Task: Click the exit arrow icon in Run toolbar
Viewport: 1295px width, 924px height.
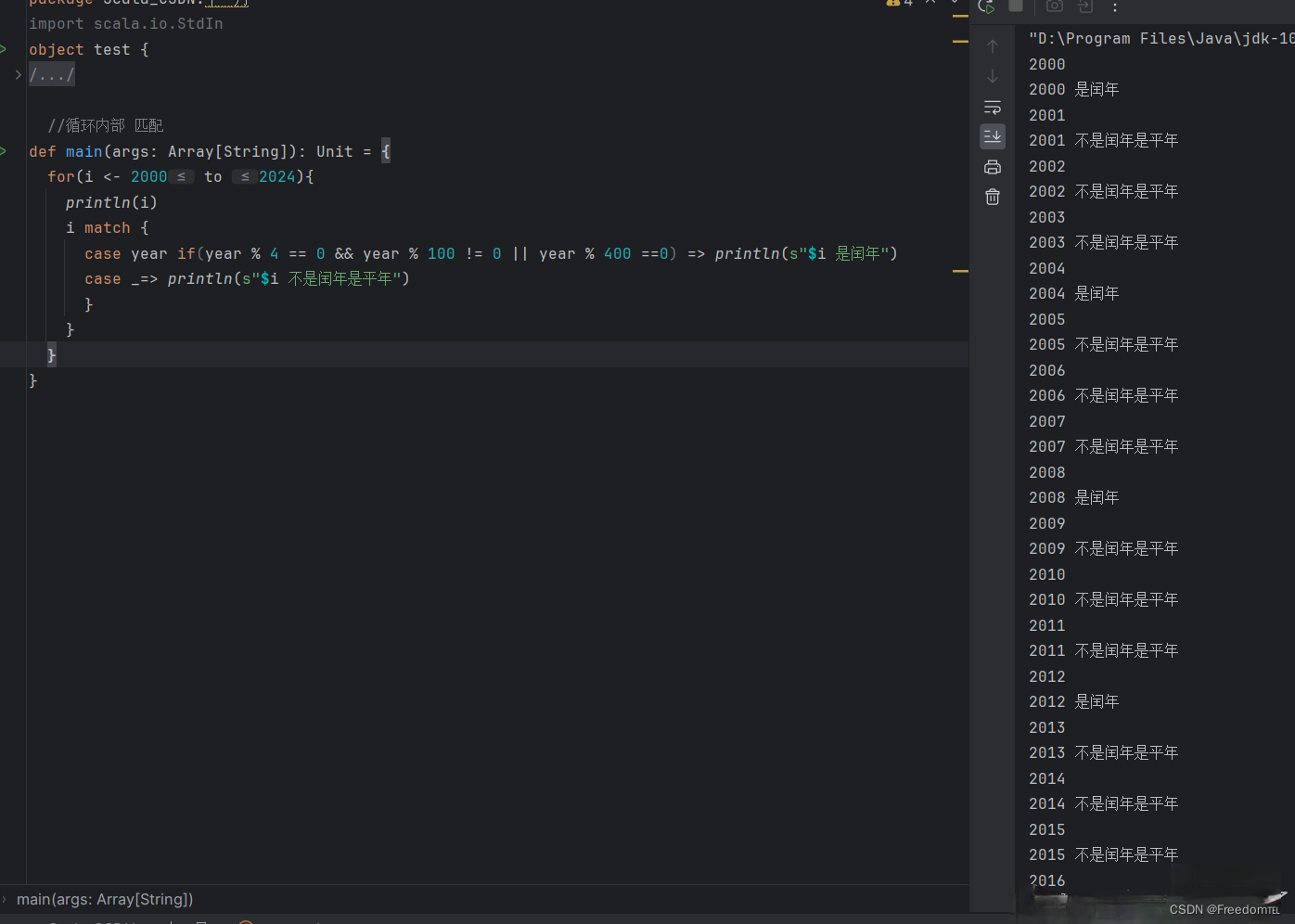Action: pos(1085,6)
